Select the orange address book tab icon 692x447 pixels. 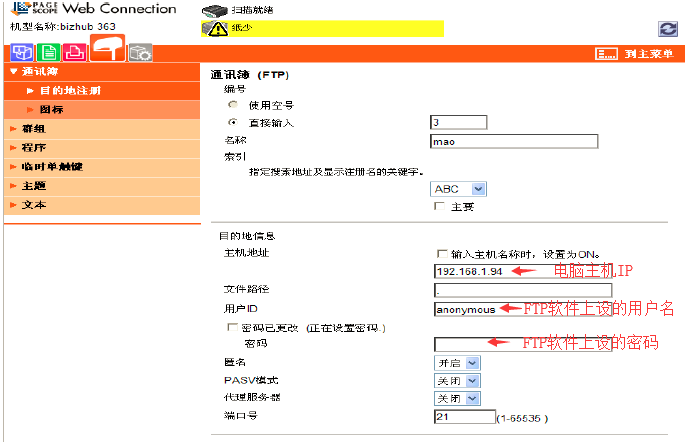(x=108, y=48)
